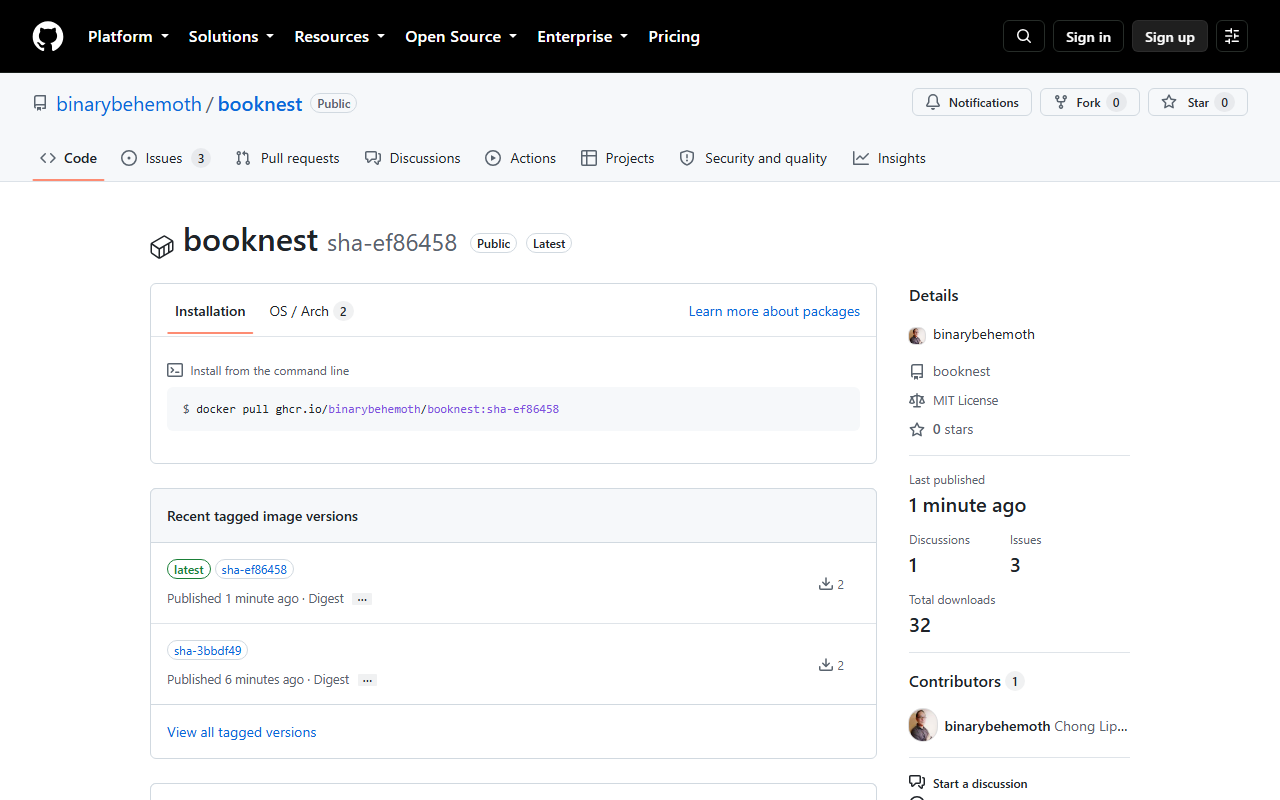1280x800 pixels.
Task: Expand digest ellipsis for sha-ef86458
Action: tap(362, 599)
